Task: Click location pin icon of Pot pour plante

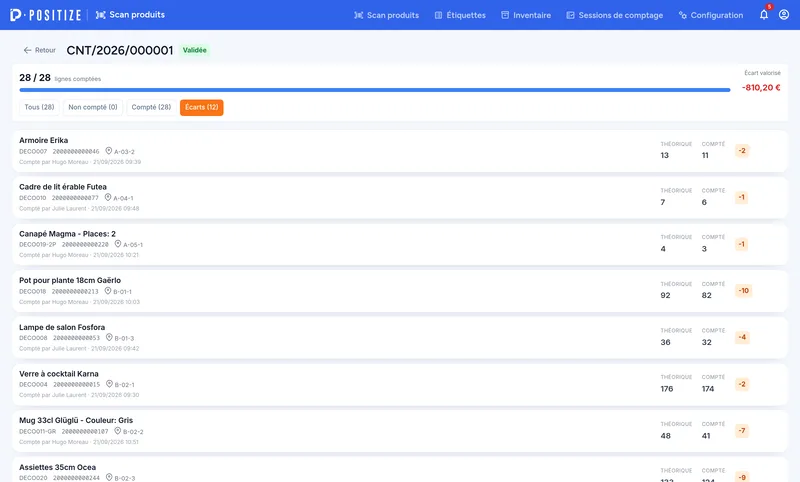Action: coord(108,291)
